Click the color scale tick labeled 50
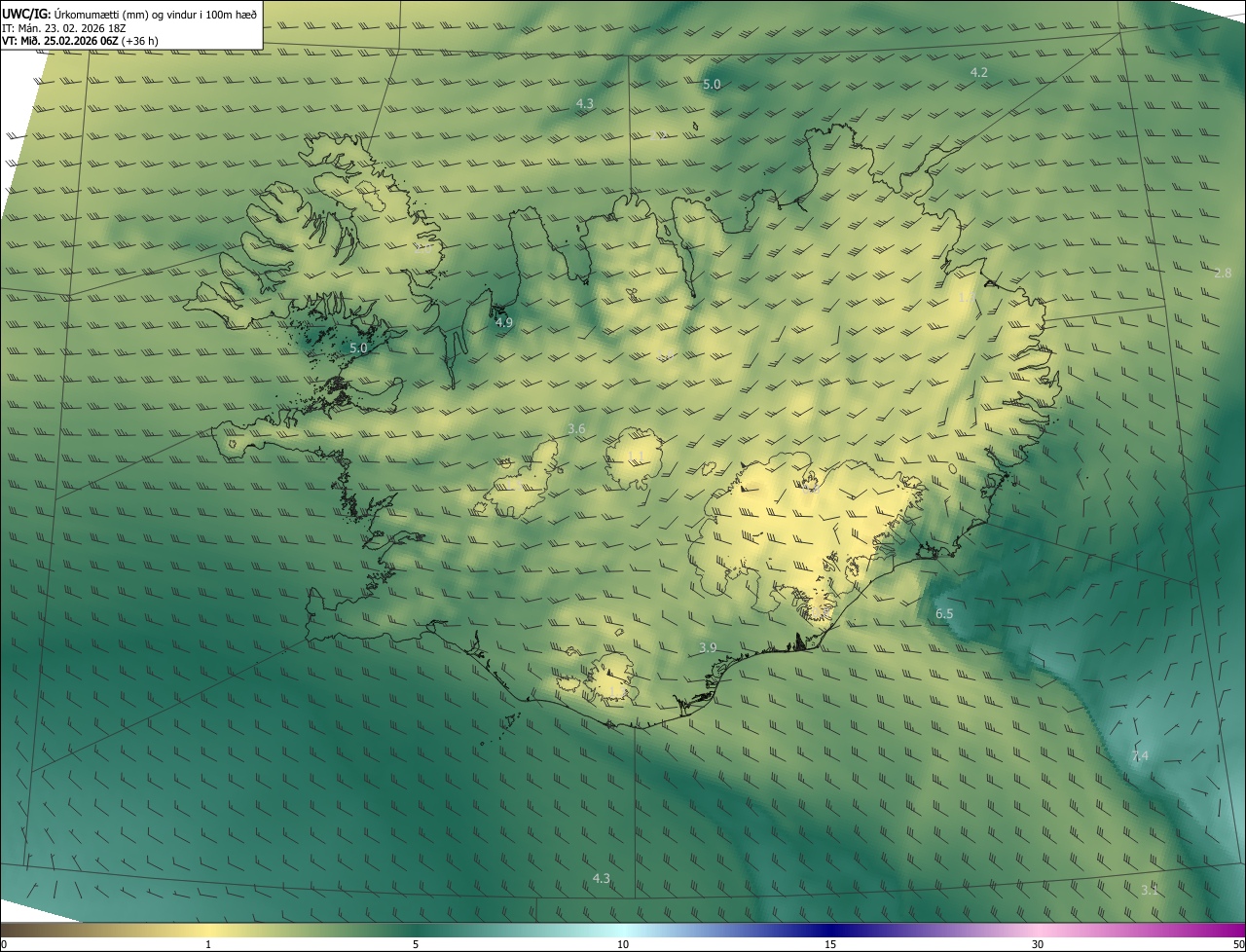The height and width of the screenshot is (952, 1246). (x=1238, y=945)
